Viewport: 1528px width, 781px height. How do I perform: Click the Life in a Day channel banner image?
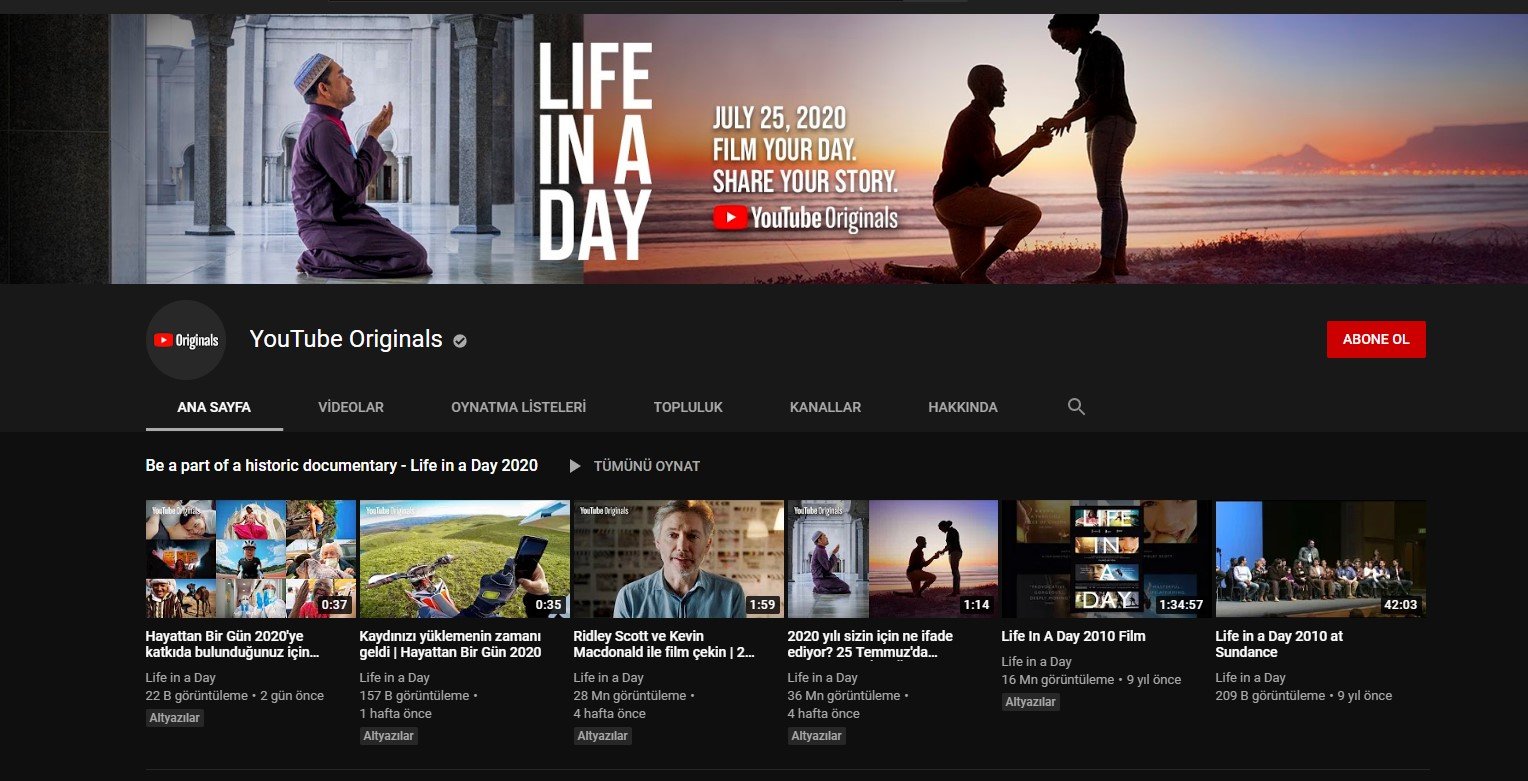[764, 149]
